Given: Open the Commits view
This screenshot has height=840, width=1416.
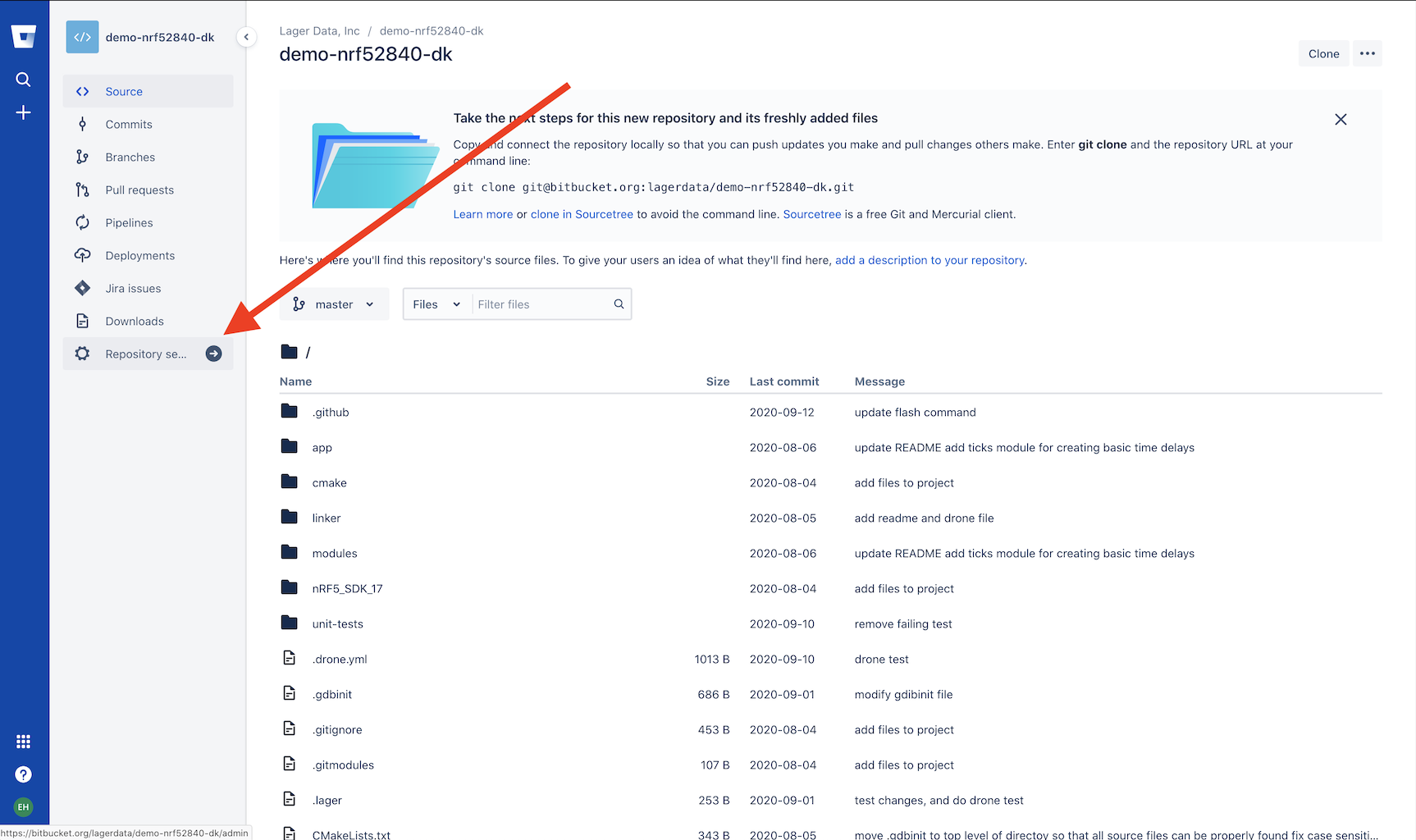Looking at the screenshot, I should point(128,124).
